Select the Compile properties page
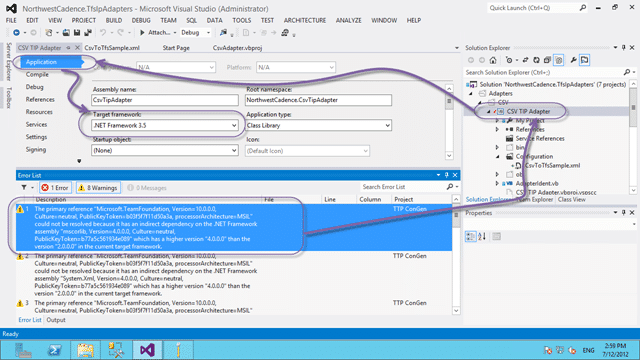This screenshot has height=360, width=640. pyautogui.click(x=37, y=75)
